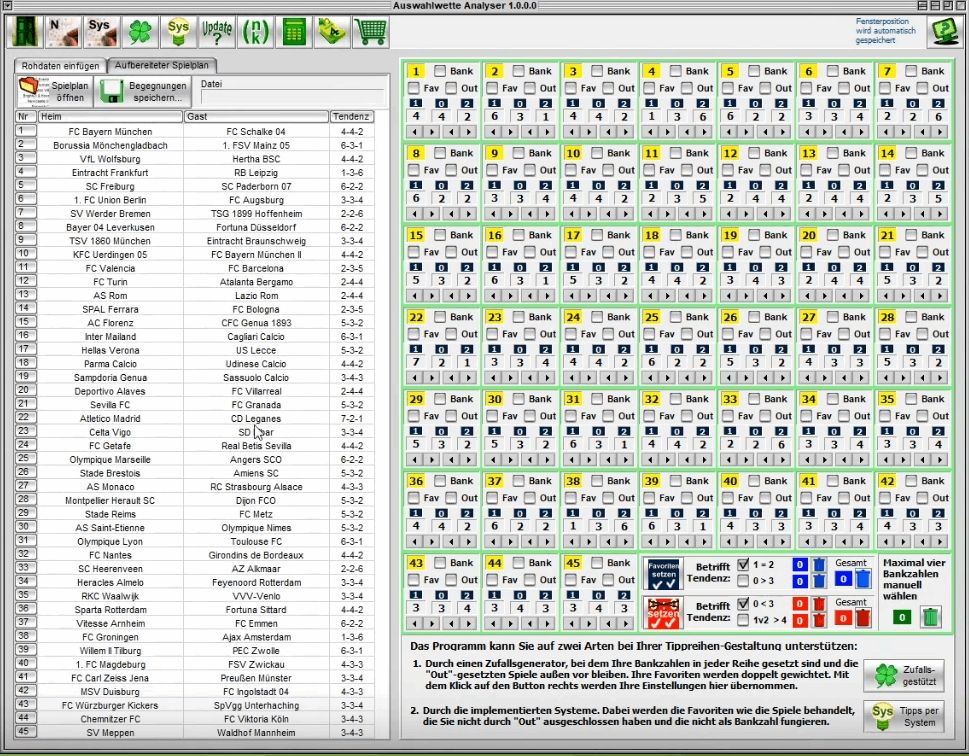969x756 pixels.
Task: Click the rightmost arrow button in match 7 box
Action: [940, 132]
